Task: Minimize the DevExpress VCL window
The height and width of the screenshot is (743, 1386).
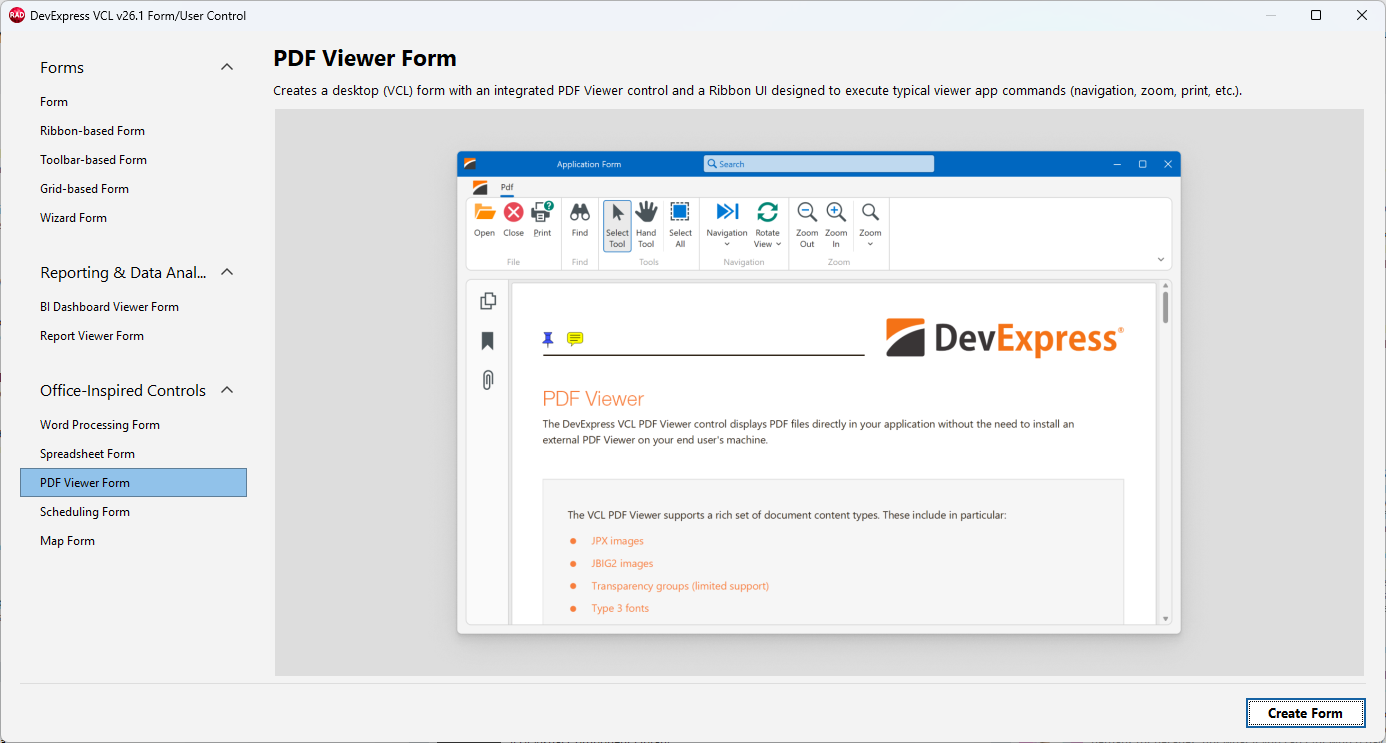Action: tap(1271, 15)
